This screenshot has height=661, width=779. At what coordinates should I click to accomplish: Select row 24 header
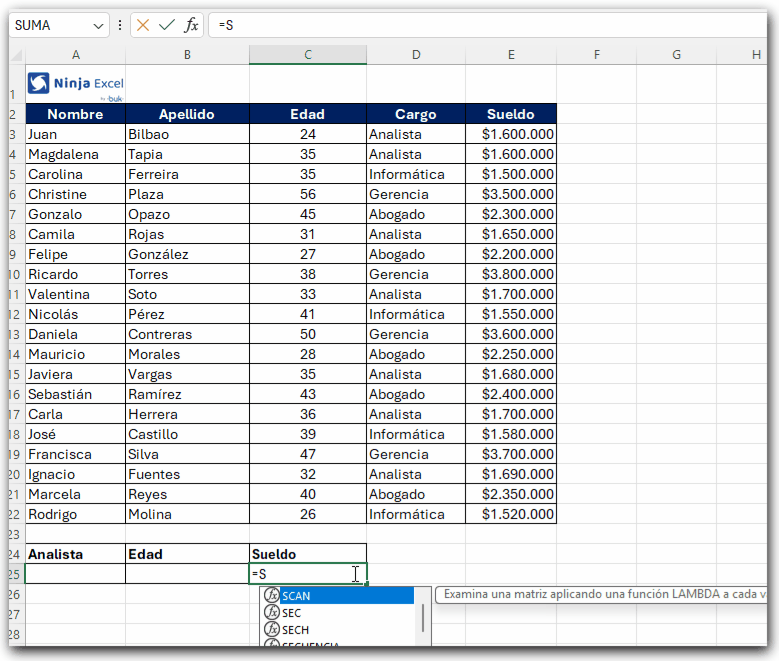(x=15, y=554)
